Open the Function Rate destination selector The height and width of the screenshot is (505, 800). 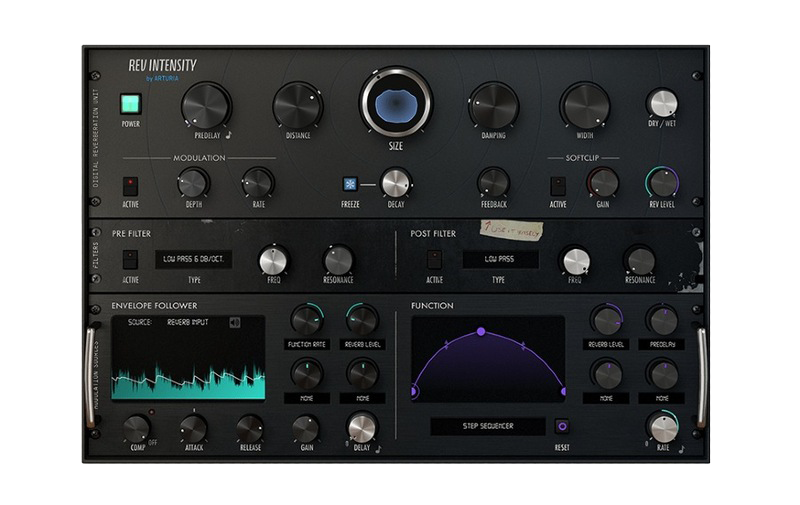click(x=306, y=345)
